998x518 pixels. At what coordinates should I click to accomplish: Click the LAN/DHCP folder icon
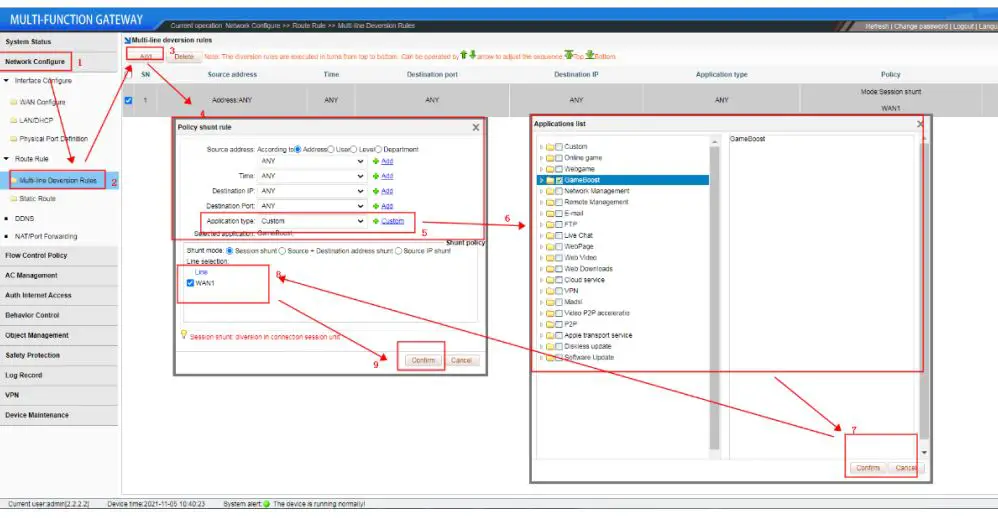14,120
